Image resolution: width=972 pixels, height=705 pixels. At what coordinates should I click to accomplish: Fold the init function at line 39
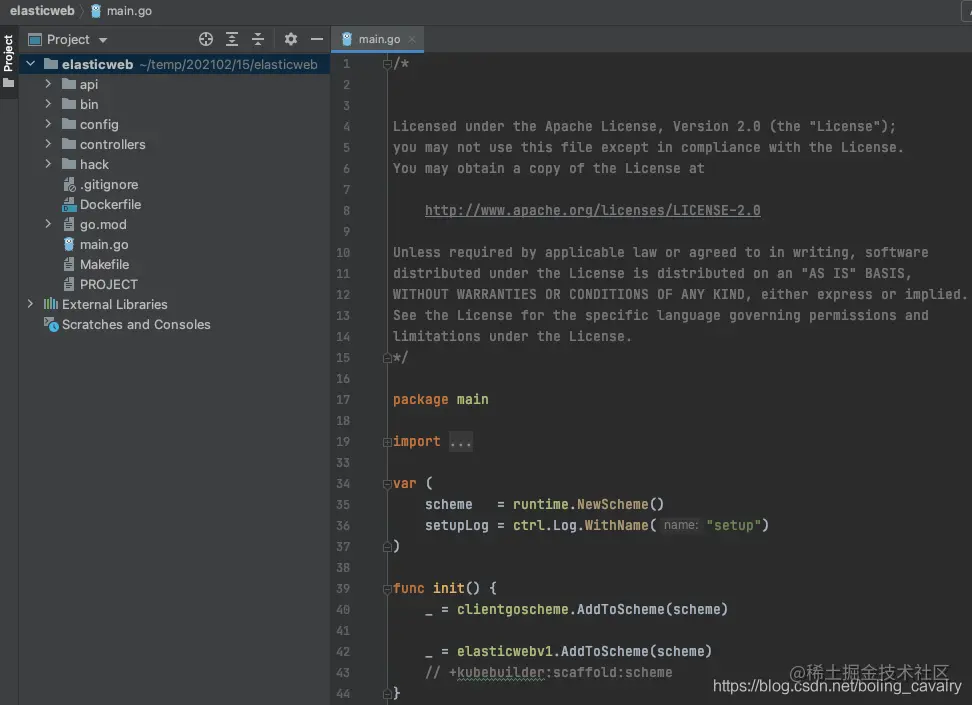(387, 588)
